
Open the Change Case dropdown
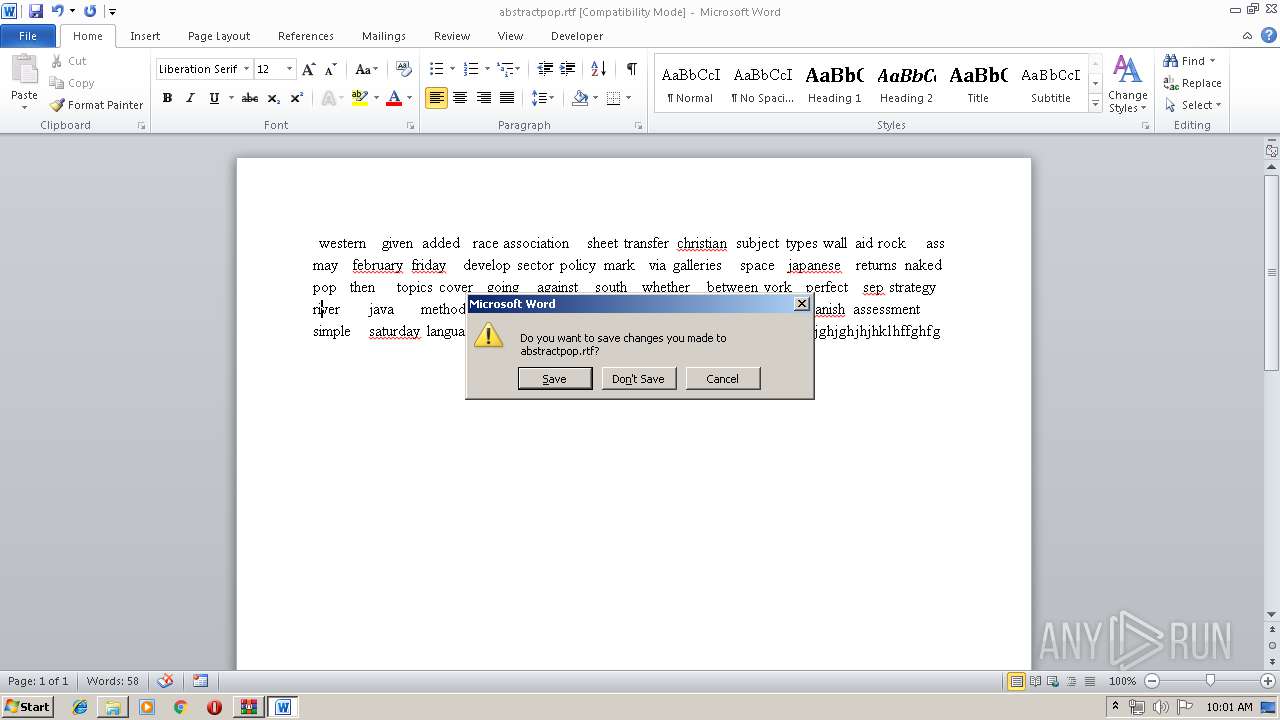click(x=366, y=69)
